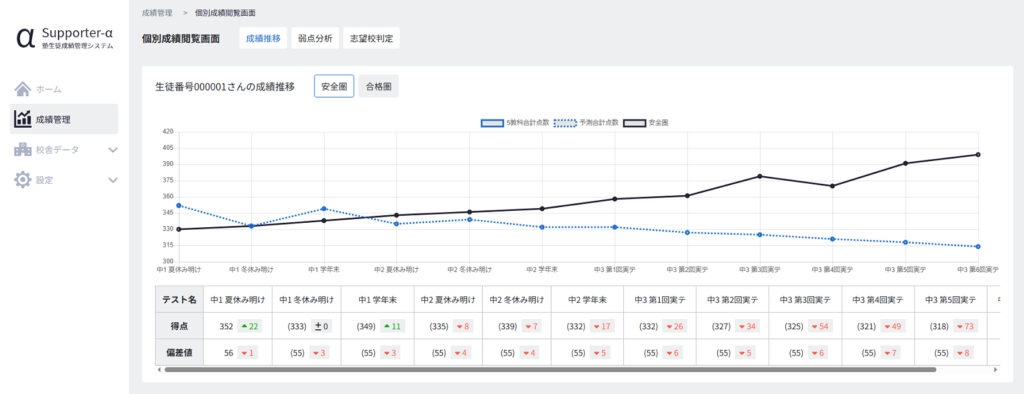Click the ▼1 deviation badge
The width and height of the screenshot is (1024, 394).
tap(247, 353)
